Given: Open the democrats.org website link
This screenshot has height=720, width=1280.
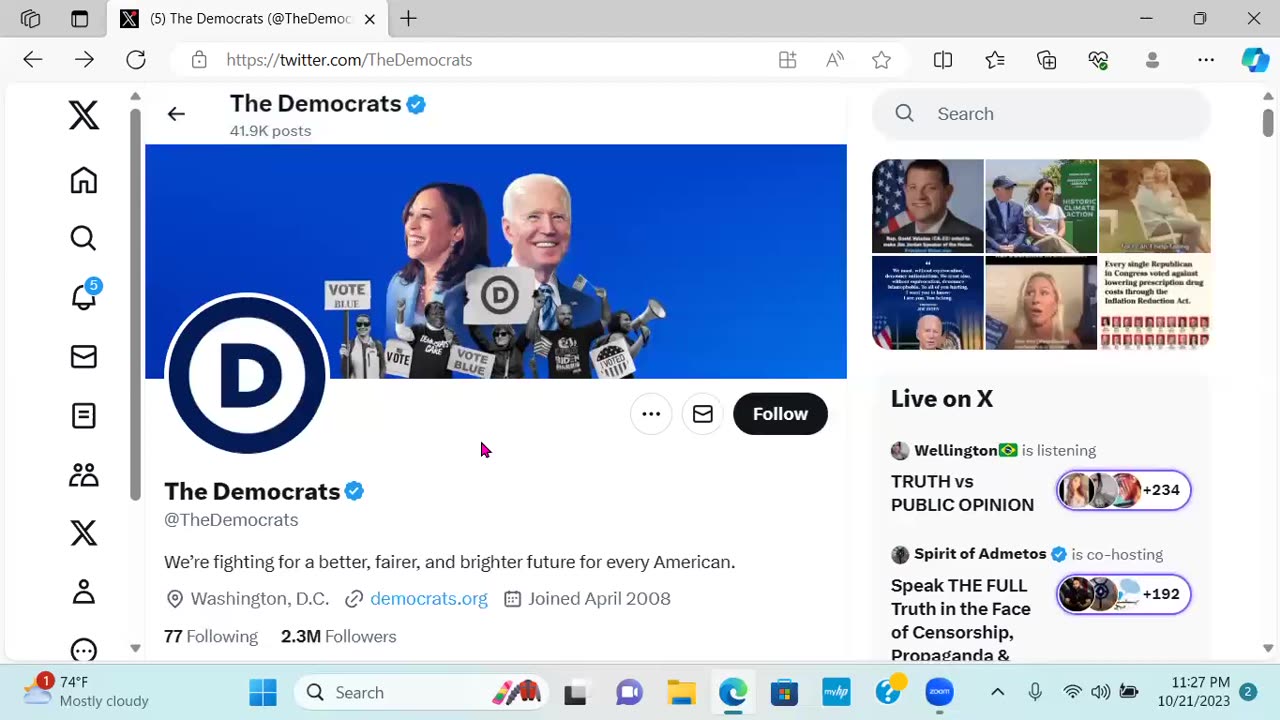Looking at the screenshot, I should (429, 599).
